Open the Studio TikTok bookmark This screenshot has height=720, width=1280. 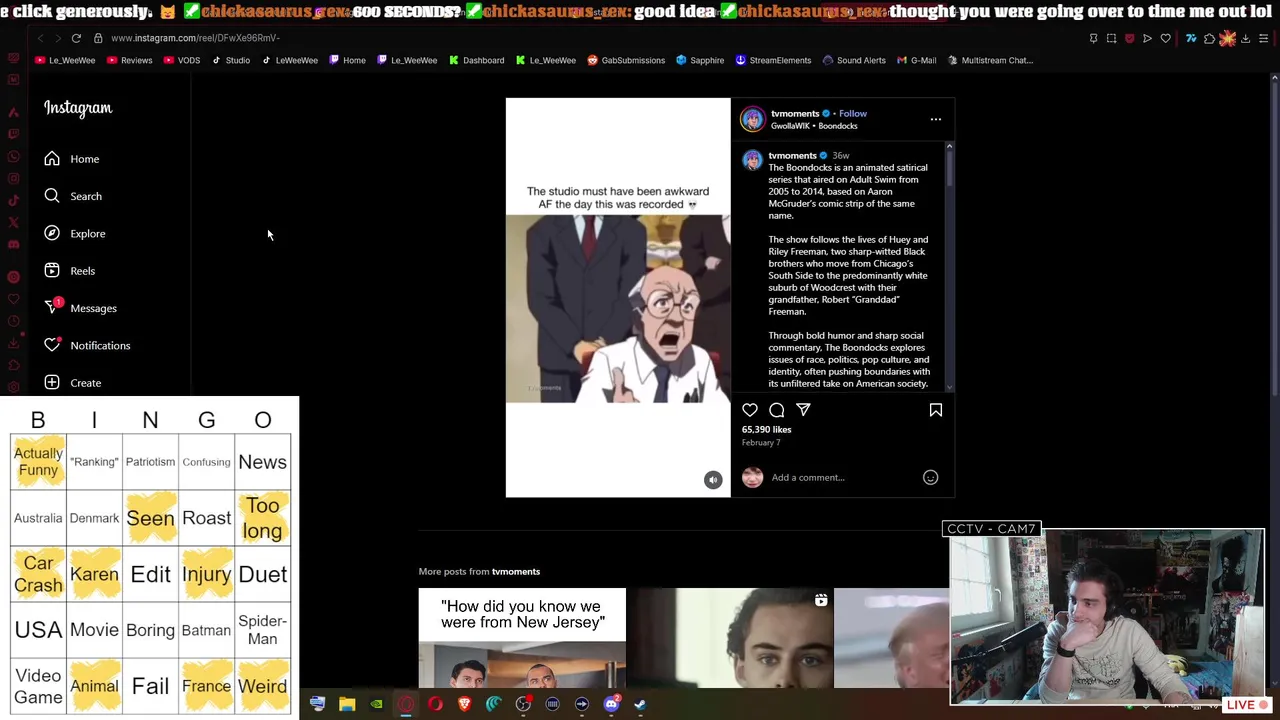point(230,60)
